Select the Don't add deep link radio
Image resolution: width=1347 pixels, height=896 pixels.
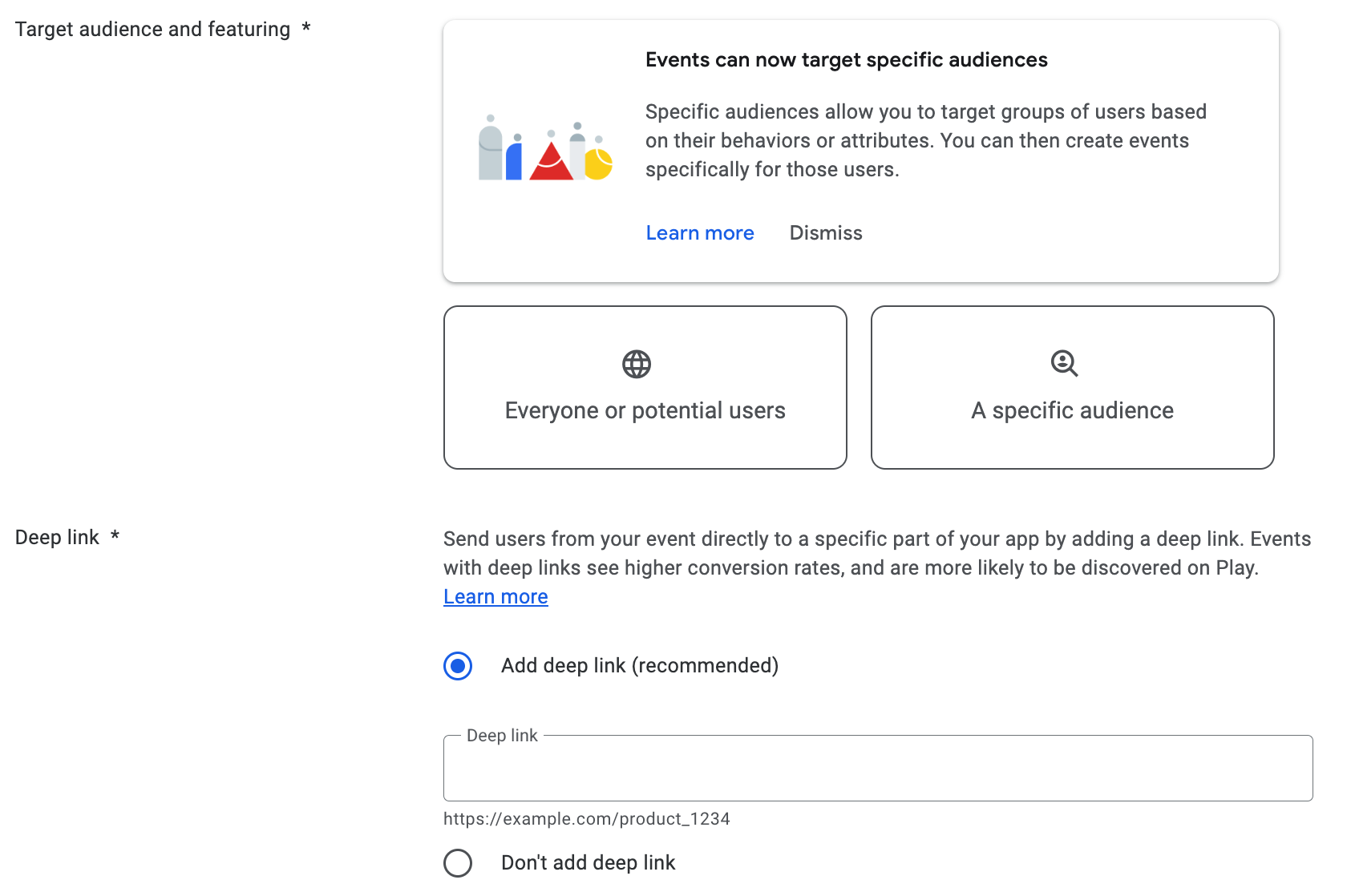(x=458, y=863)
